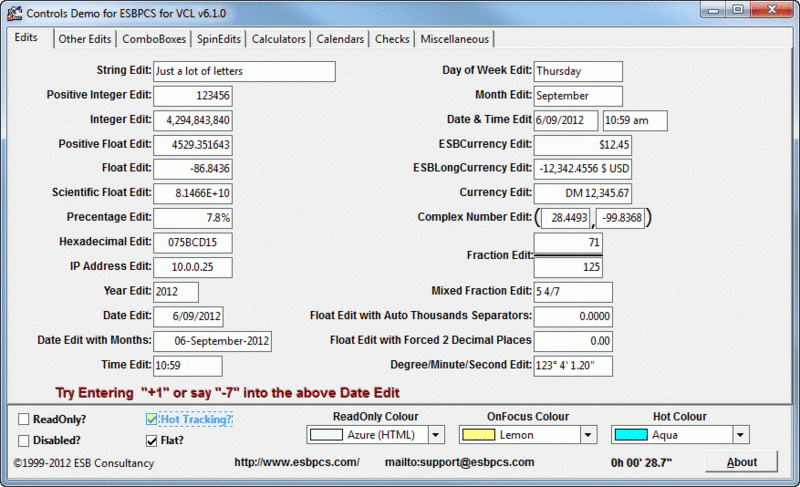Open the SpinEdits tab

click(x=218, y=39)
